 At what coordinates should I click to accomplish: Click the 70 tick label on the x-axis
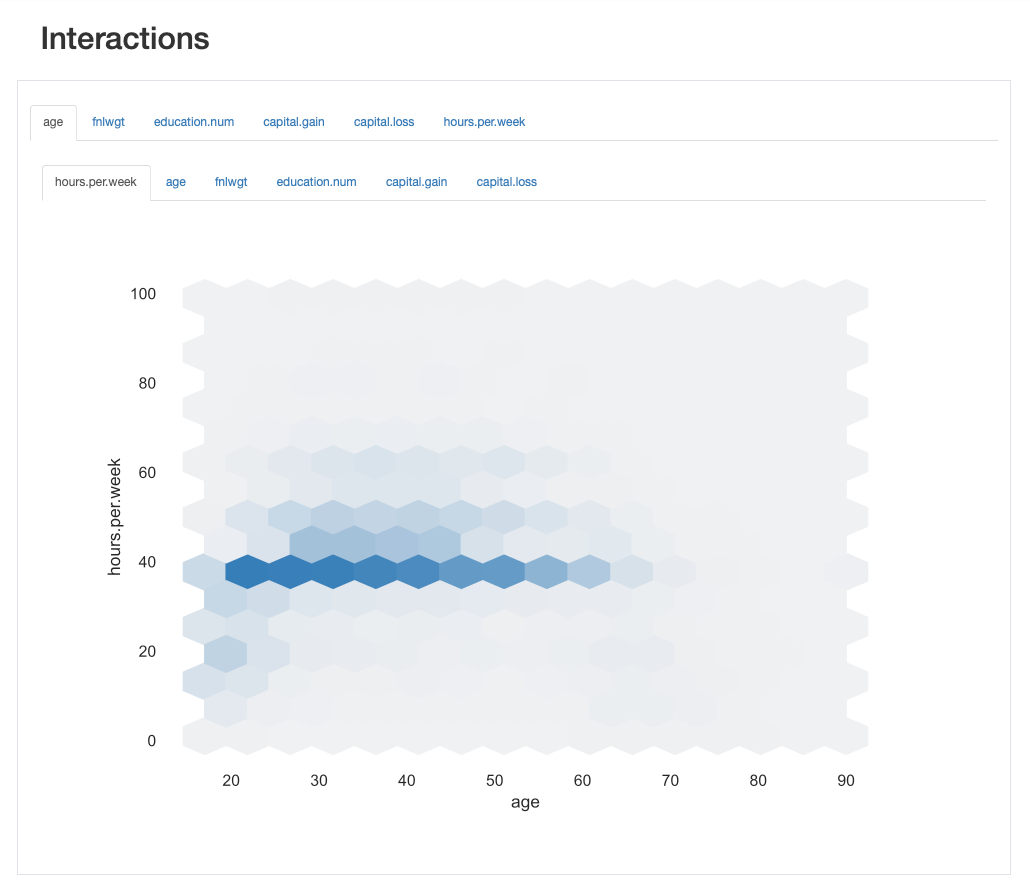click(670, 780)
